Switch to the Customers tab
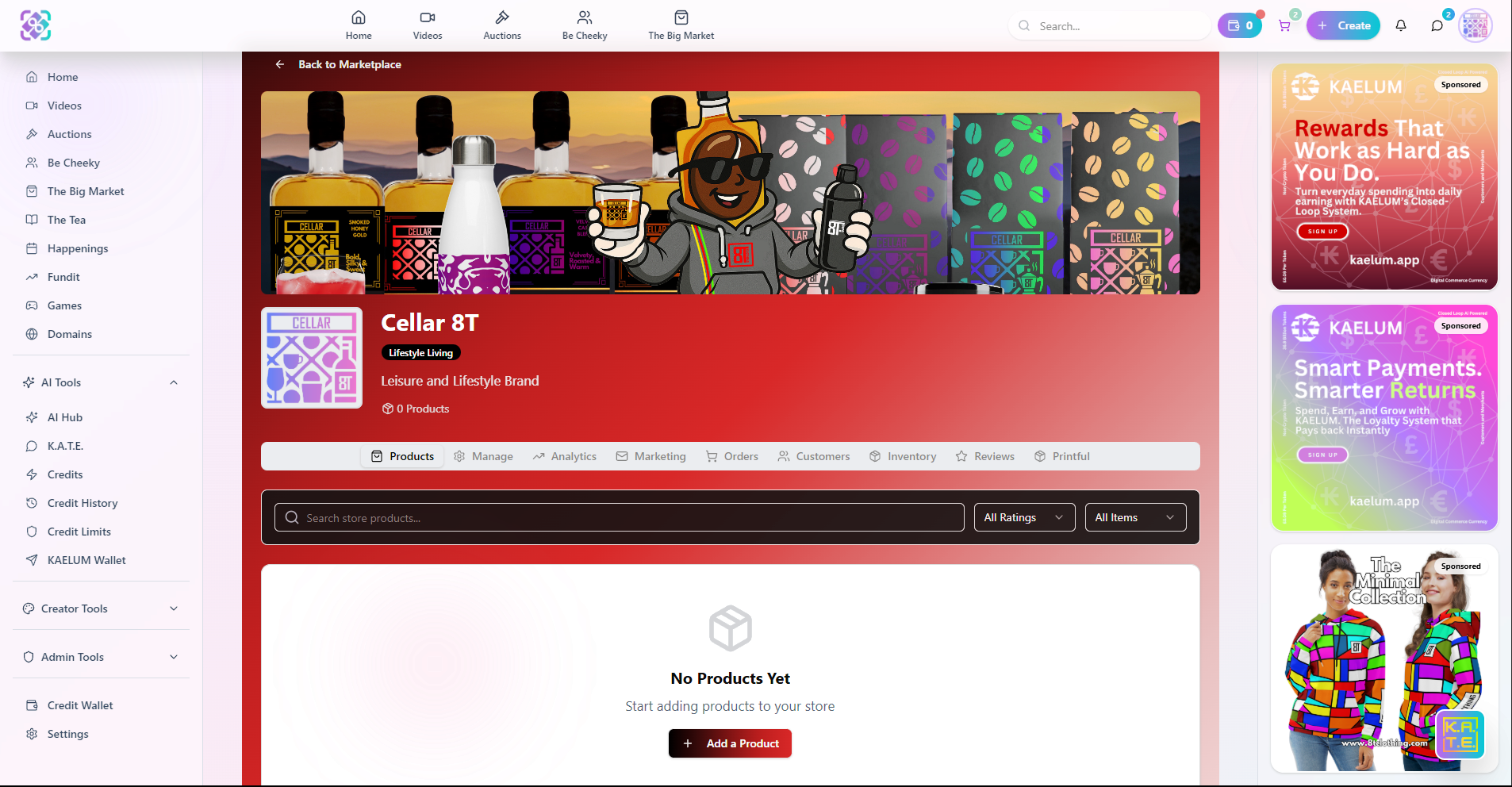 click(x=814, y=456)
